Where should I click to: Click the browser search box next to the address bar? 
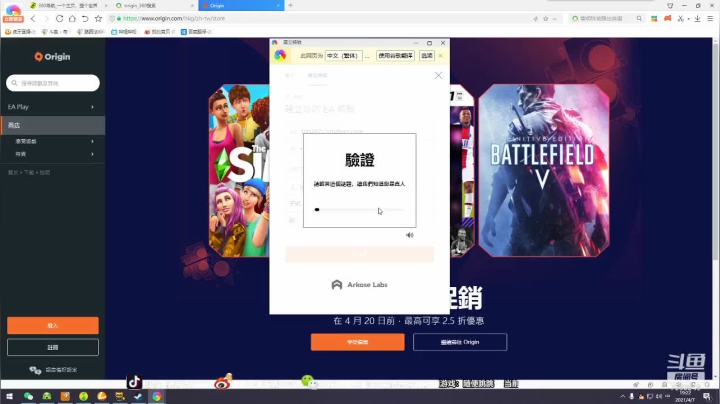pyautogui.click(x=606, y=18)
